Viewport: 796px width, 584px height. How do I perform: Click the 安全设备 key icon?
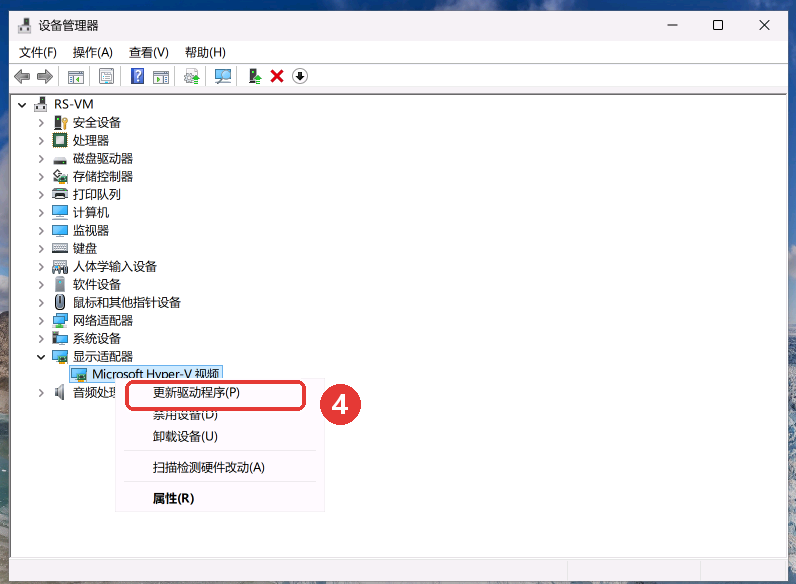pyautogui.click(x=60, y=122)
